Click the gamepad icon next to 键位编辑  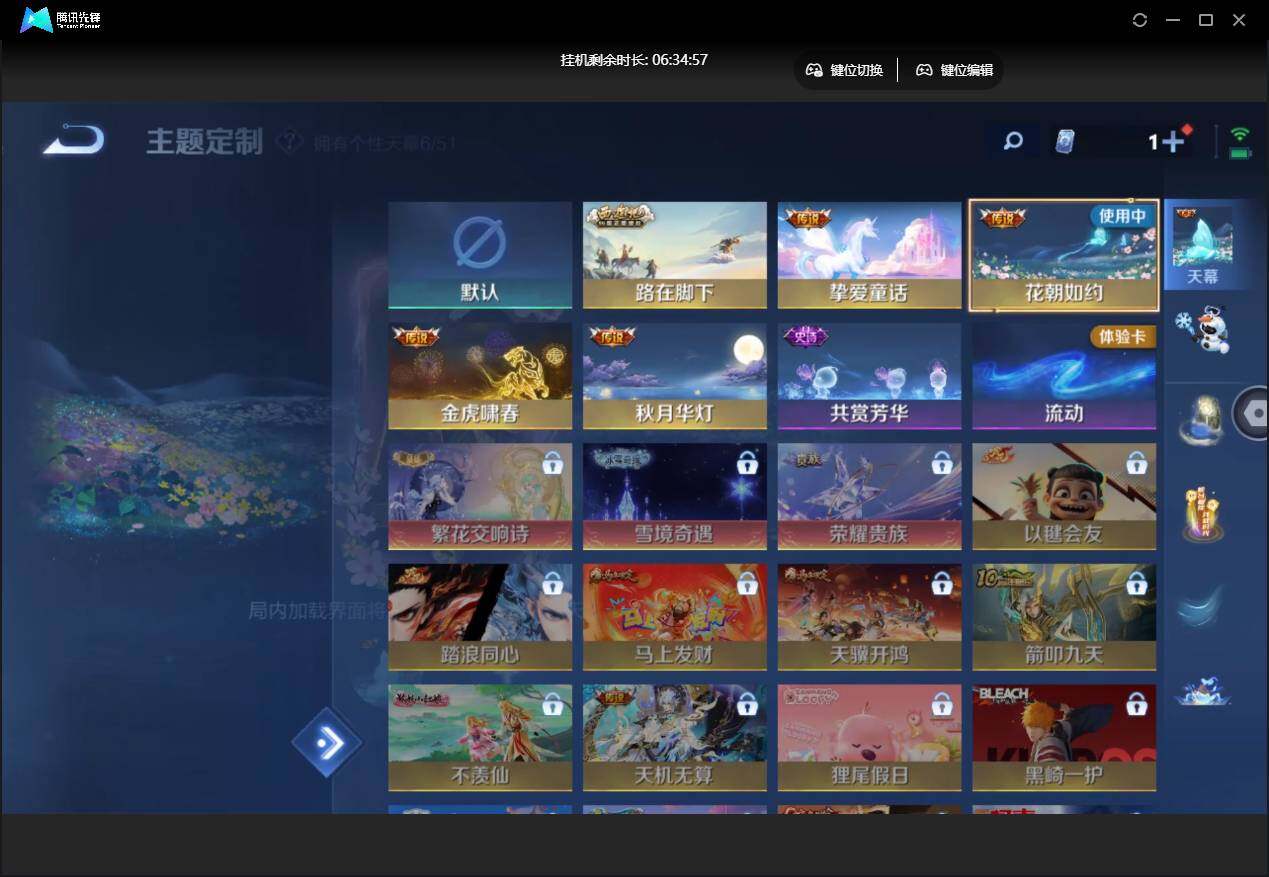(x=924, y=70)
